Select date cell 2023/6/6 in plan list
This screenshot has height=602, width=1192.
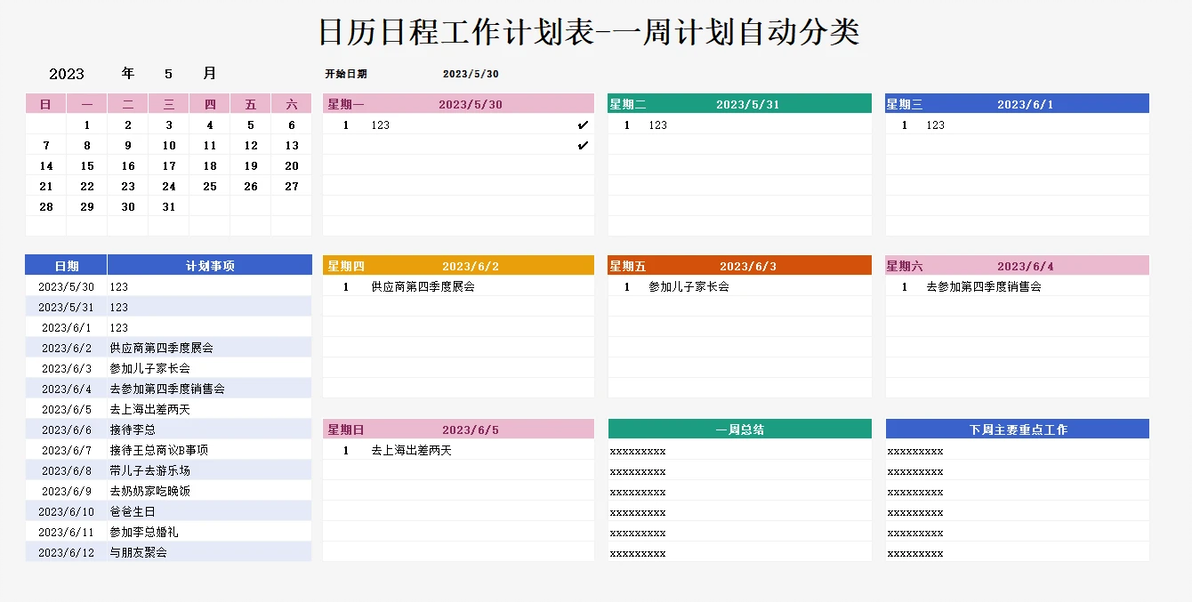tap(66, 429)
